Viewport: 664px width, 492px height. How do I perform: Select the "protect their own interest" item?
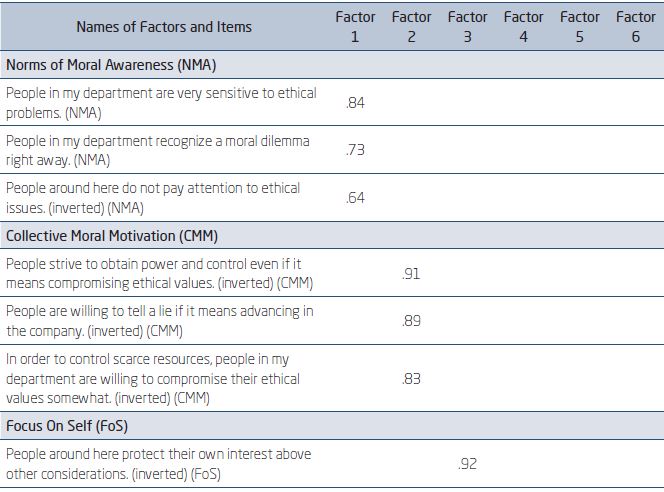[158, 463]
